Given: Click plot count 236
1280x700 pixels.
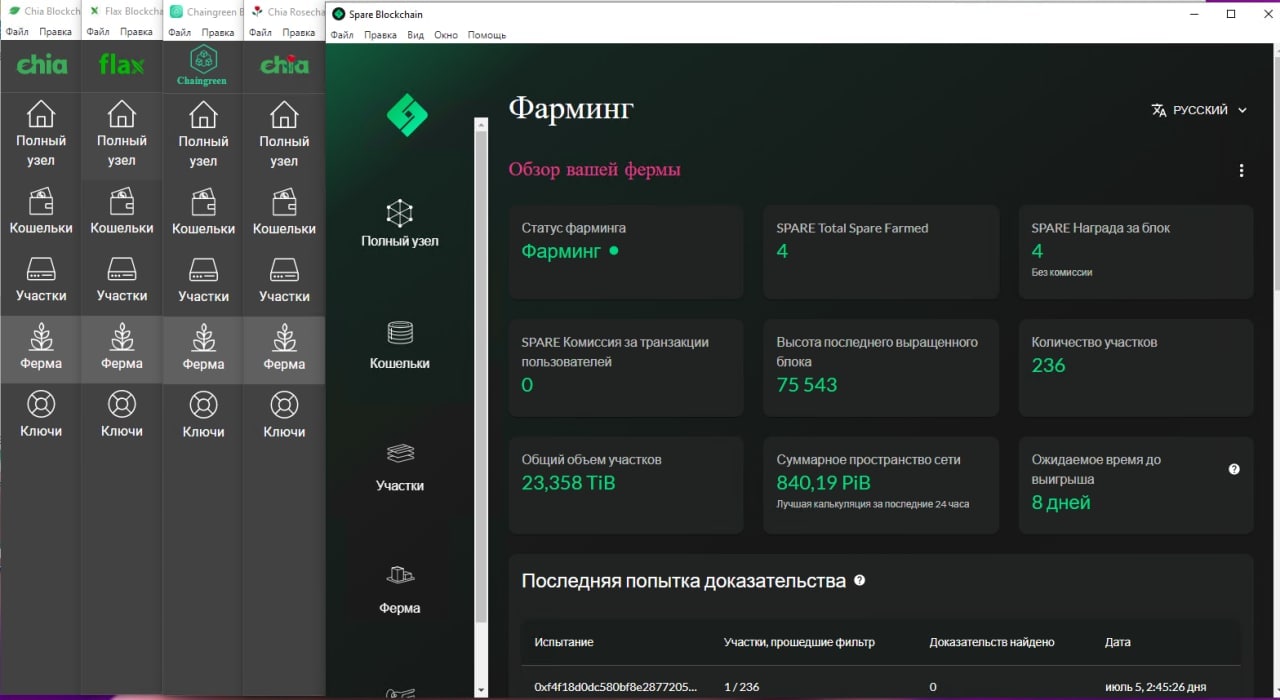Looking at the screenshot, I should (x=1048, y=365).
